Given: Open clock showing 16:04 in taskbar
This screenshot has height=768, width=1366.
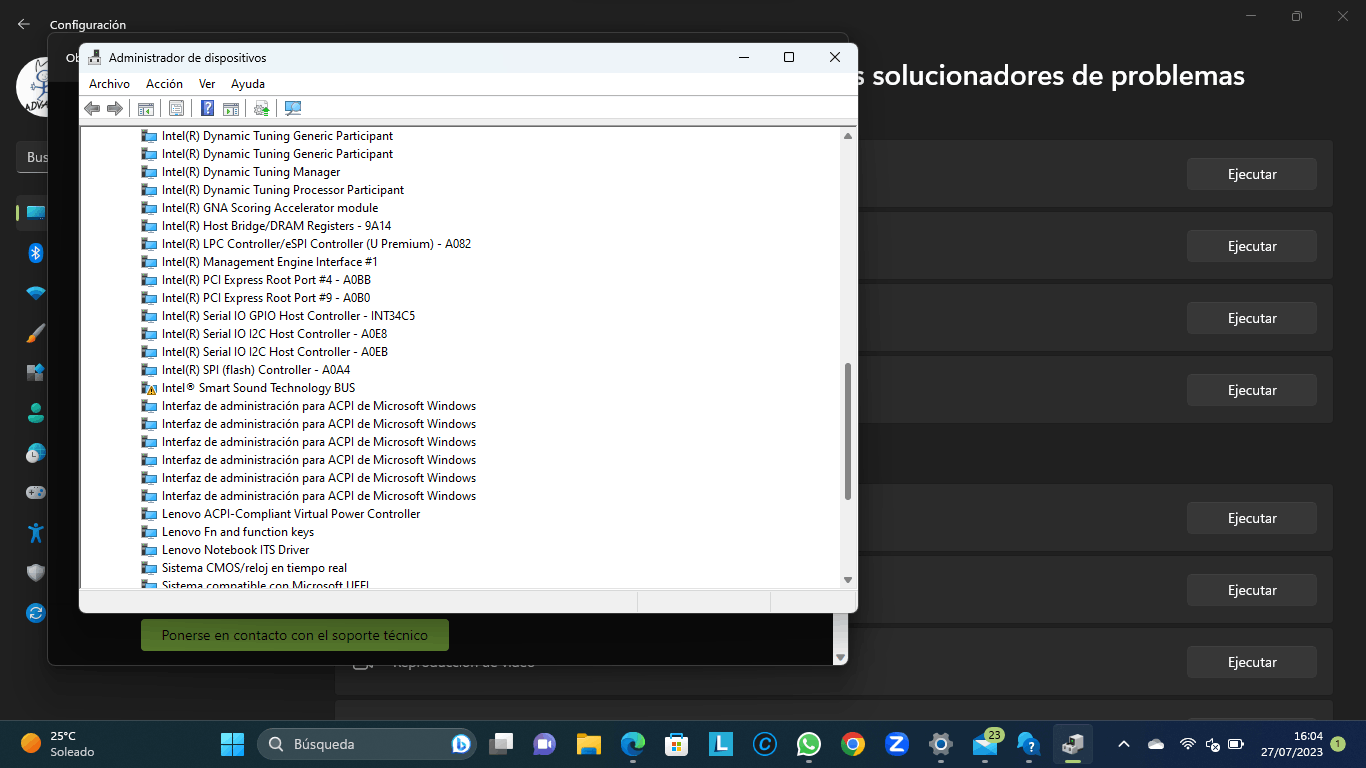Looking at the screenshot, I should click(x=1292, y=744).
